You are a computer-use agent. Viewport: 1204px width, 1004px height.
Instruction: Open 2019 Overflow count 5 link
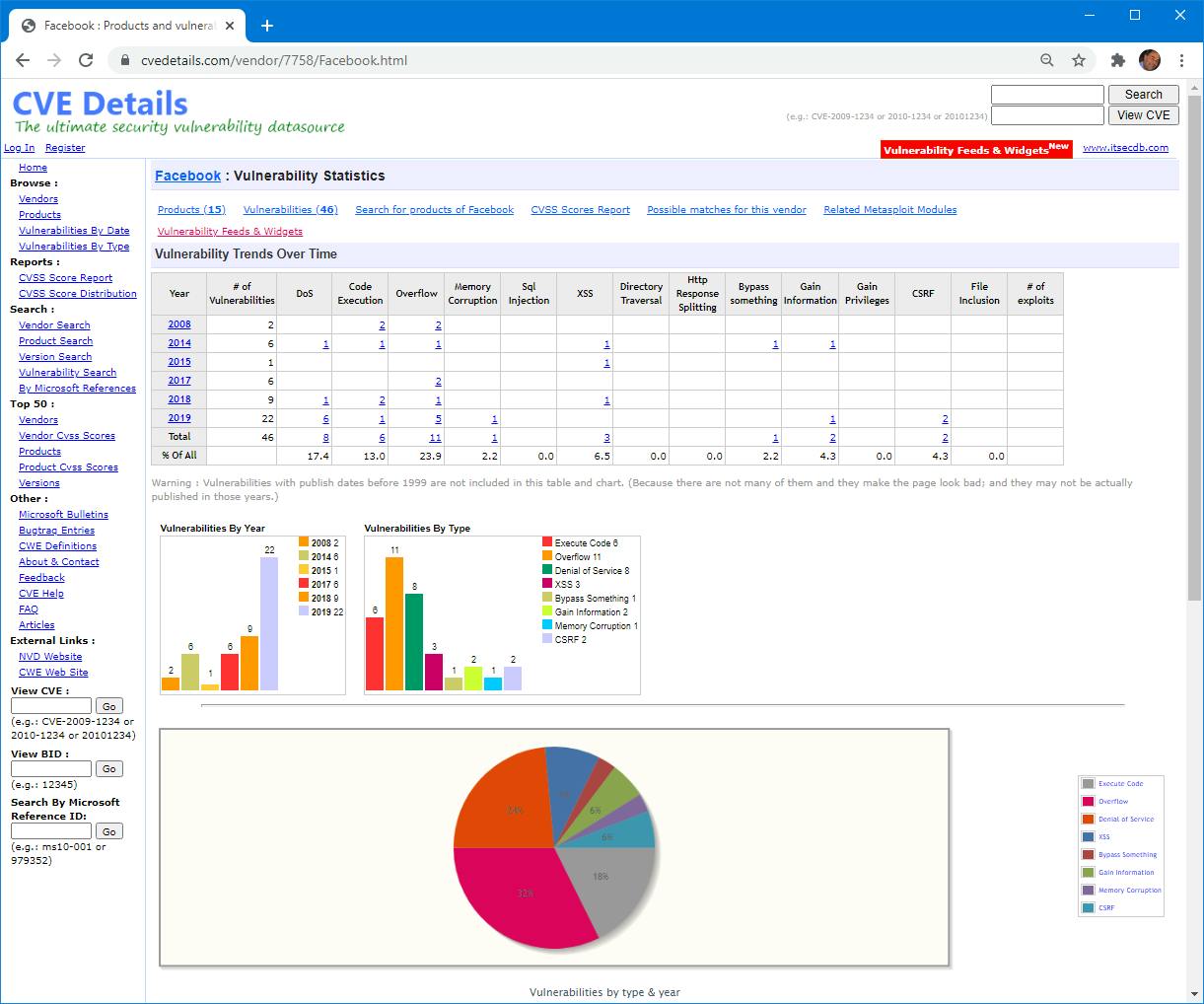point(438,419)
